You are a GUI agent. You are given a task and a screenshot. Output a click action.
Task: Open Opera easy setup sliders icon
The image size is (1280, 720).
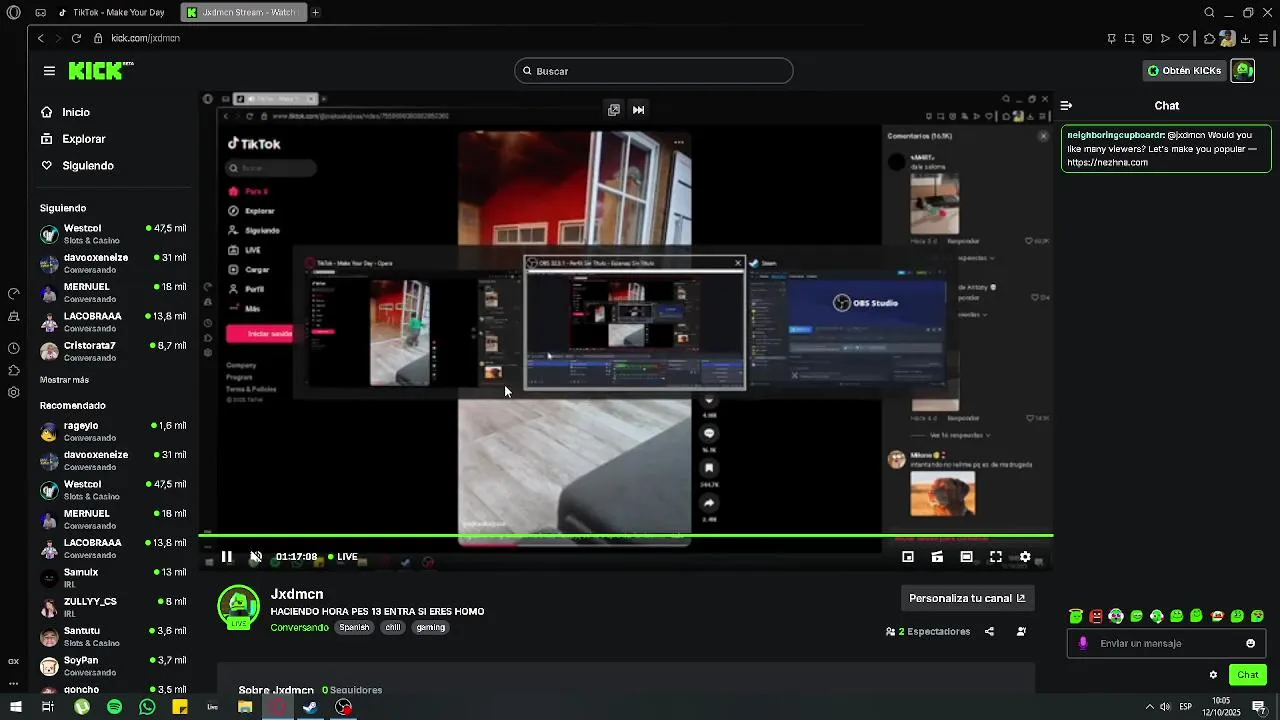click(1264, 38)
